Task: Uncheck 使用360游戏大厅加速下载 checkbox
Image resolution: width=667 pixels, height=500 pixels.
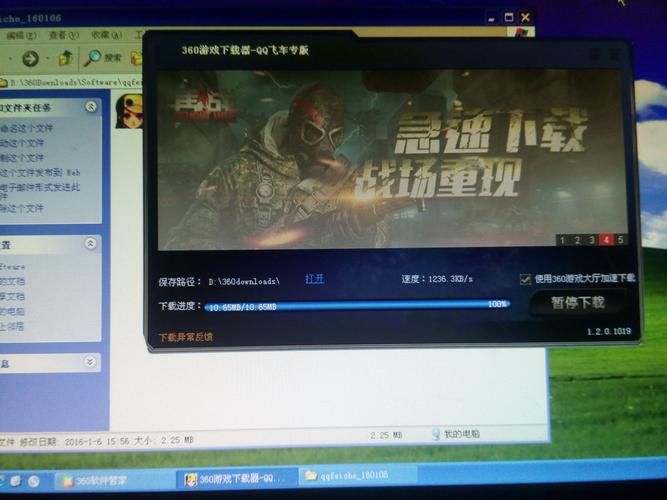Action: [x=525, y=279]
